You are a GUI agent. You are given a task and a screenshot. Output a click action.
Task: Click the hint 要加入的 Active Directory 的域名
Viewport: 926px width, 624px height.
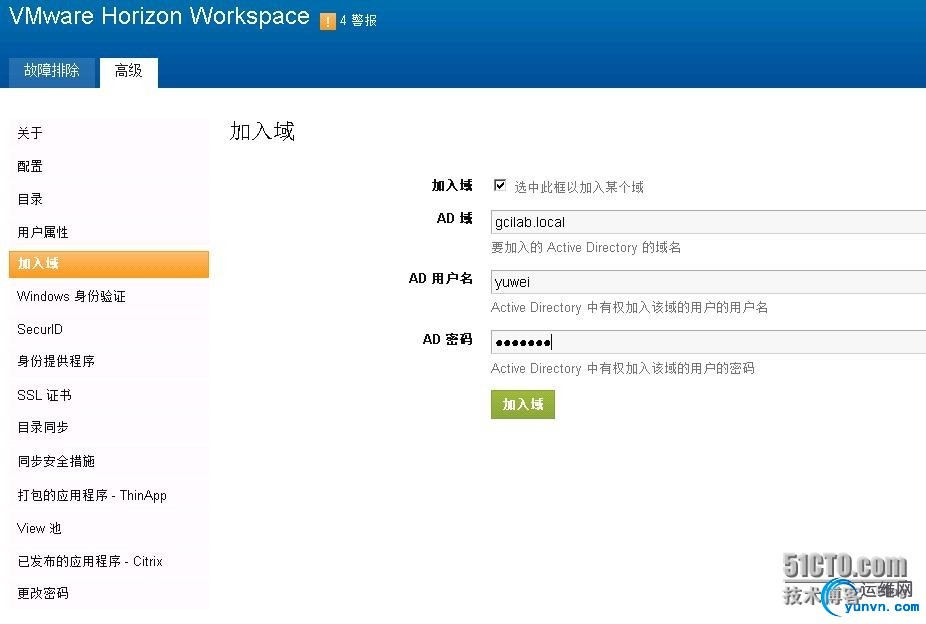point(586,247)
